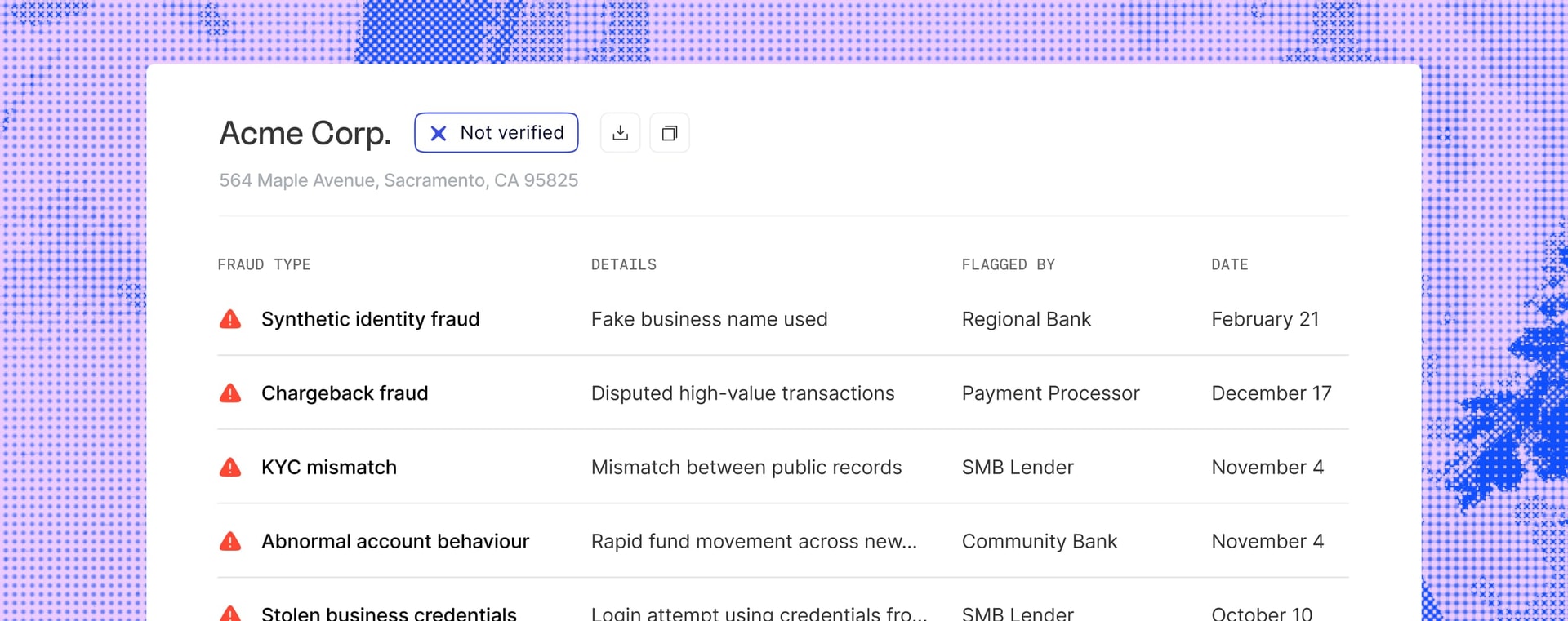The width and height of the screenshot is (1568, 621).
Task: Click Payment Processor in the flagged by column
Action: point(1049,393)
